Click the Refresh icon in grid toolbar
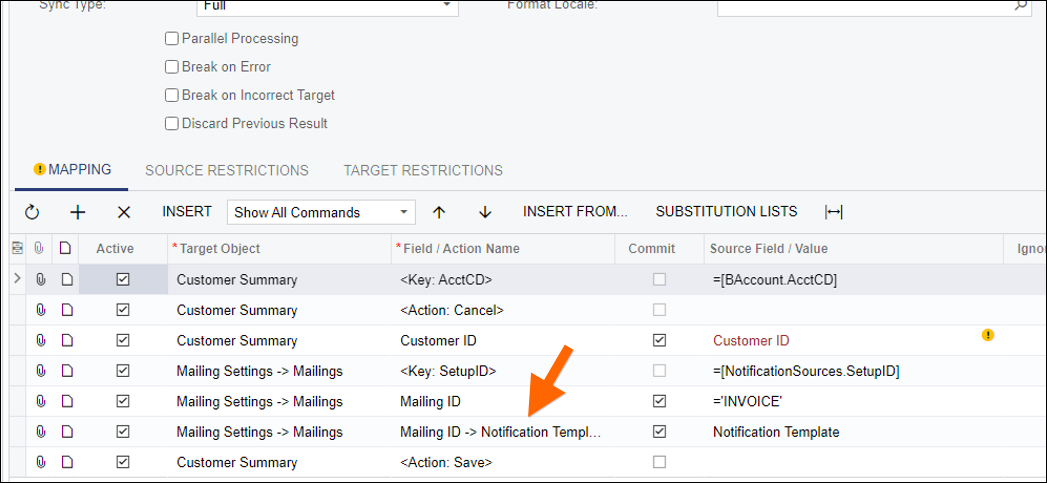Screen dimensions: 1047x483 (x=32, y=212)
